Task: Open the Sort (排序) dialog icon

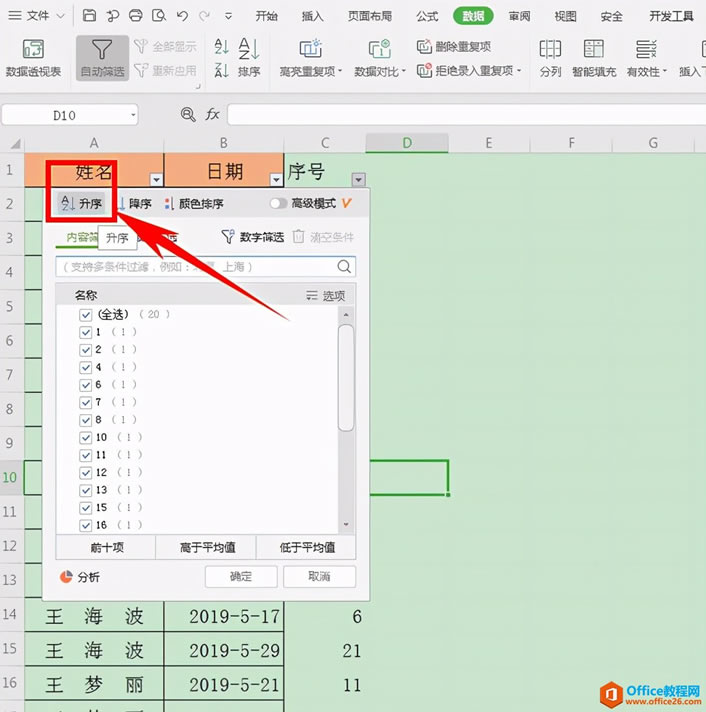Action: [x=249, y=49]
